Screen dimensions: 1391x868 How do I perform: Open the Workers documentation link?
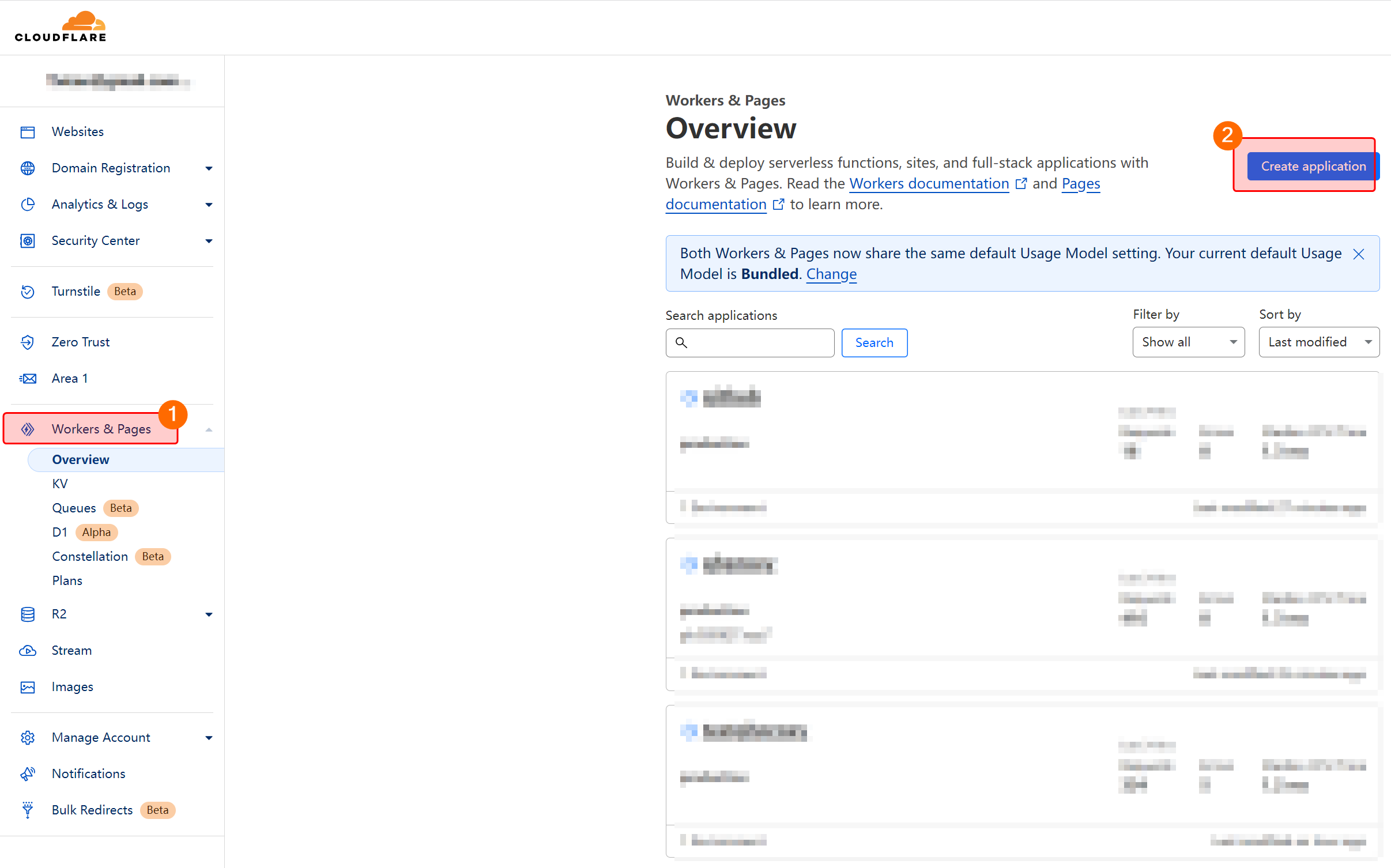(929, 184)
